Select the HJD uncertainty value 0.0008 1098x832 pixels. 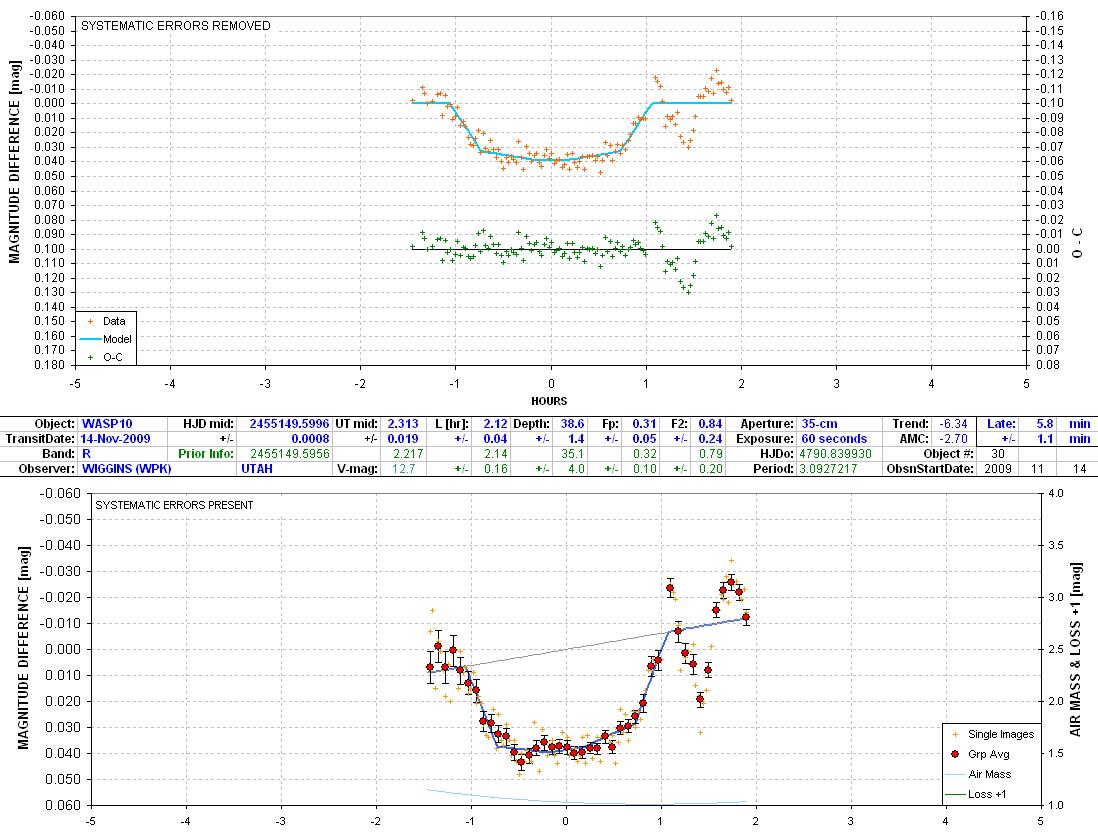(x=310, y=438)
